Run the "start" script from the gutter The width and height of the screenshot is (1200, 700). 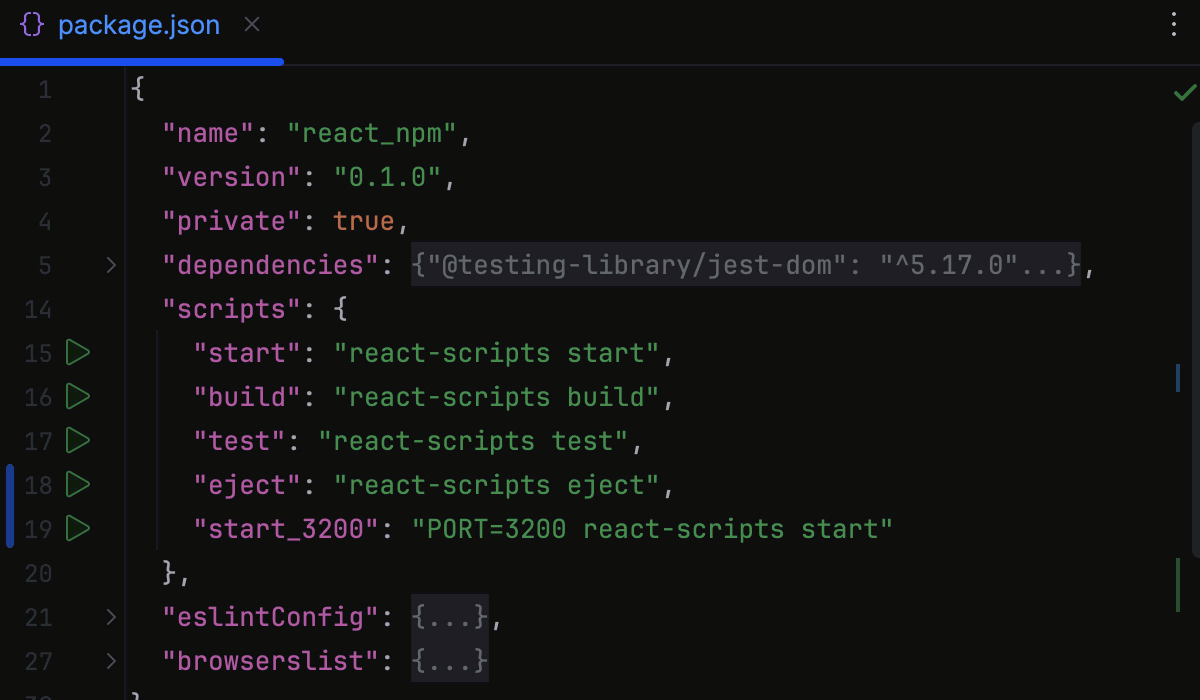click(x=78, y=353)
